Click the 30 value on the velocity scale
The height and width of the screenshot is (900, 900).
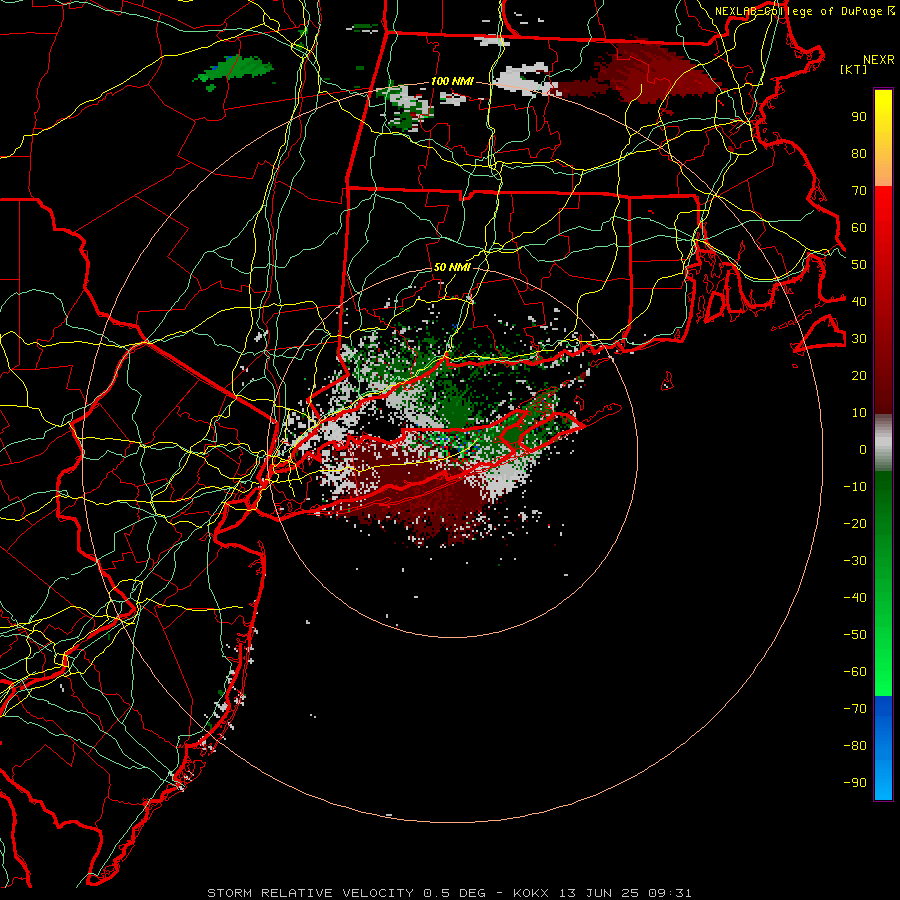click(x=859, y=339)
